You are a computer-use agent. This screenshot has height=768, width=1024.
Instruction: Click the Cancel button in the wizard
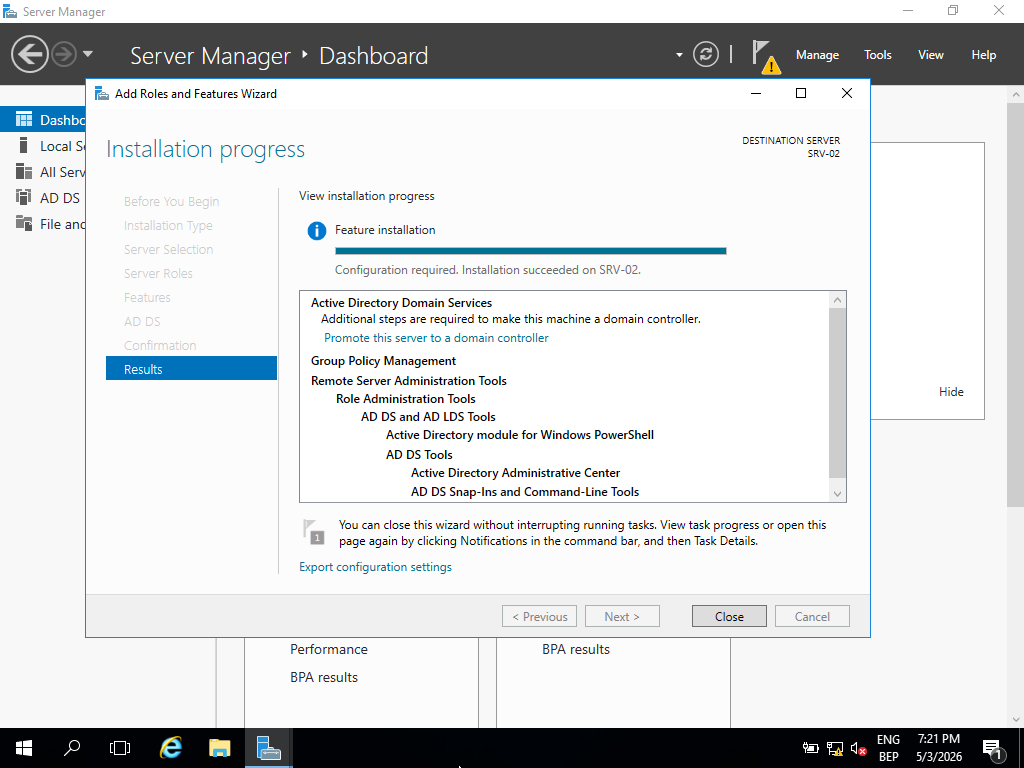(x=812, y=616)
